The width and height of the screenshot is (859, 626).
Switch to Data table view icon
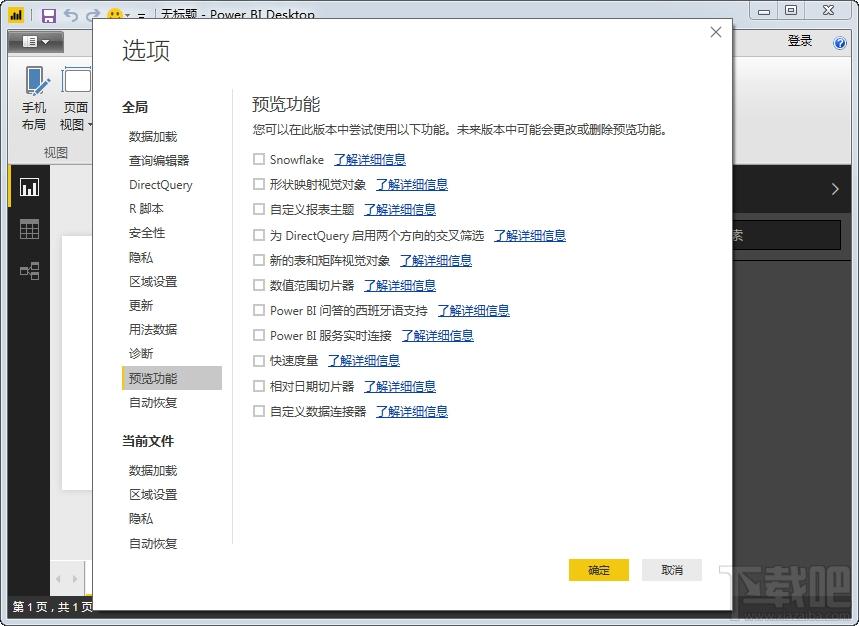(29, 229)
